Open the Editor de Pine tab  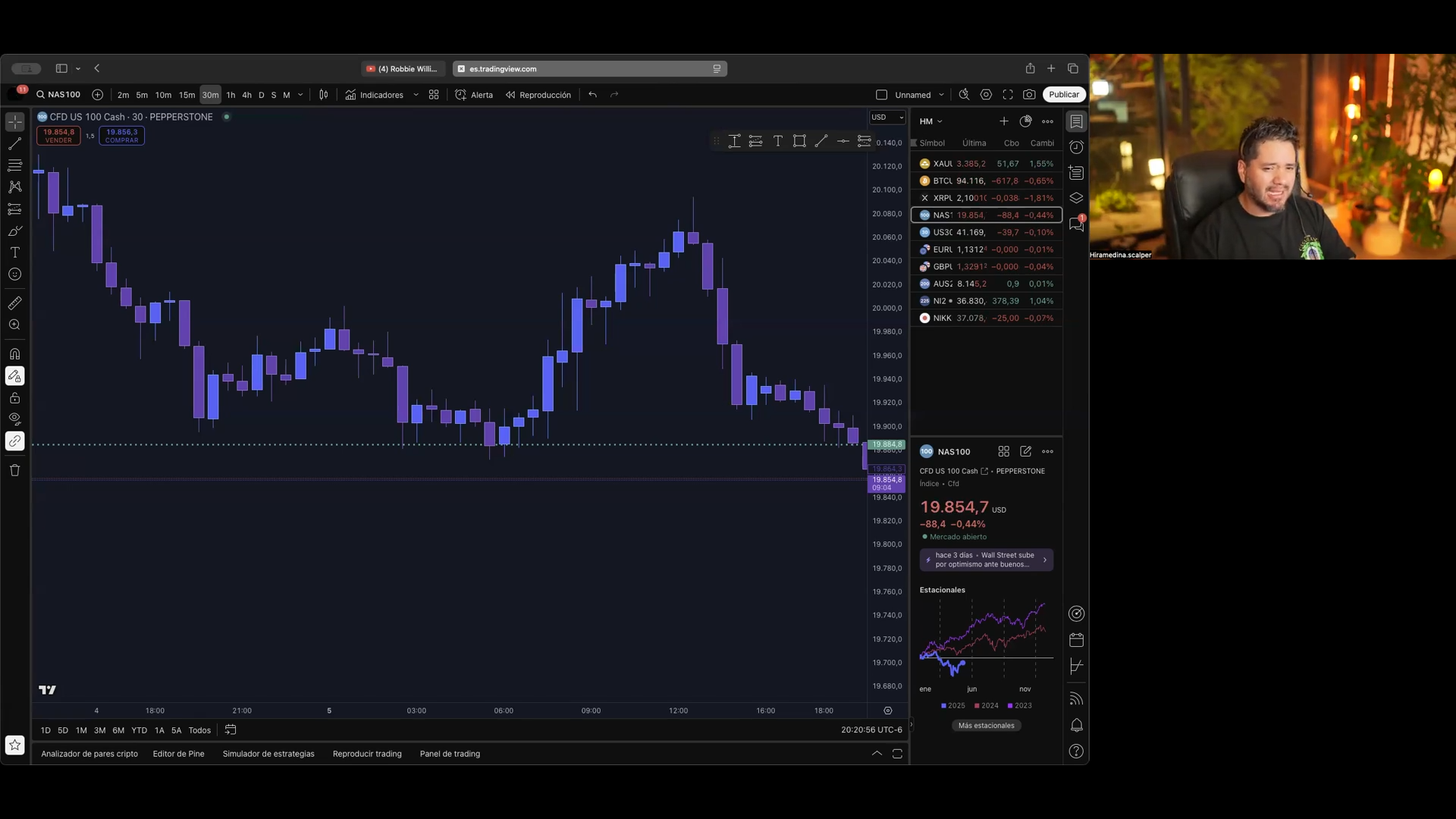pyautogui.click(x=178, y=754)
